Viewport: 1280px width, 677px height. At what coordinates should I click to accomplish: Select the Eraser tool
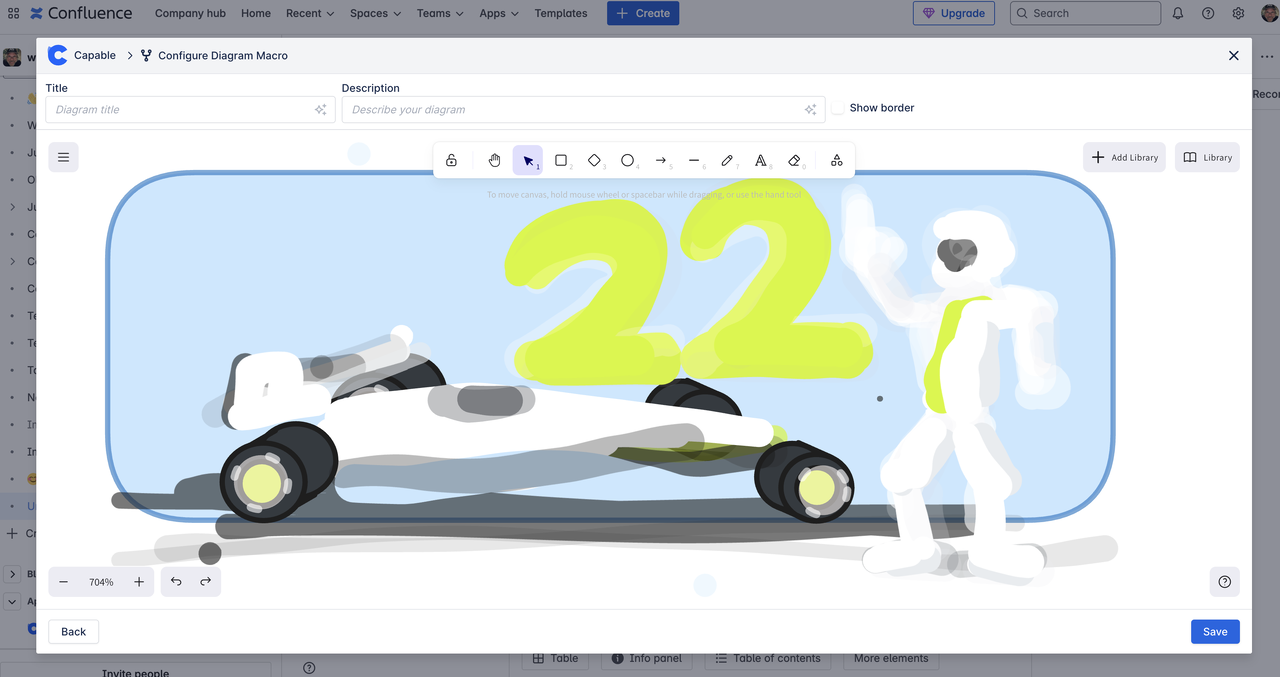(794, 160)
